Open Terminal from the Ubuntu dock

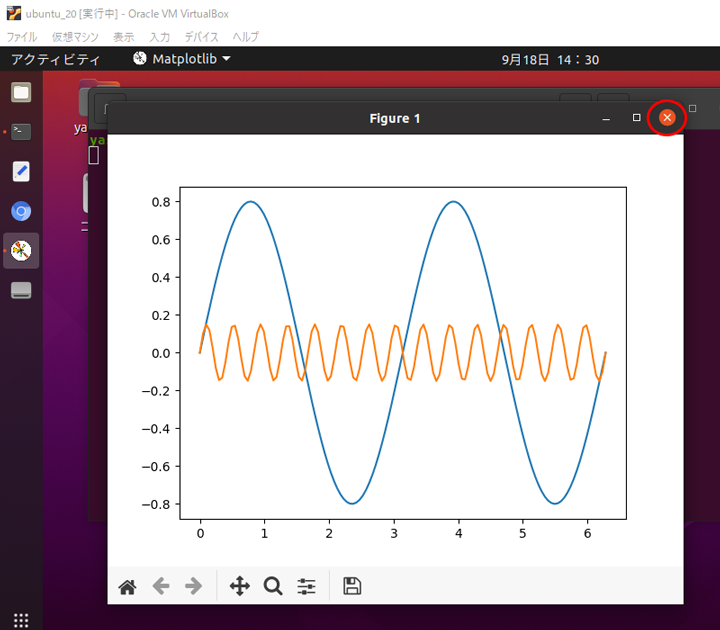click(21, 132)
